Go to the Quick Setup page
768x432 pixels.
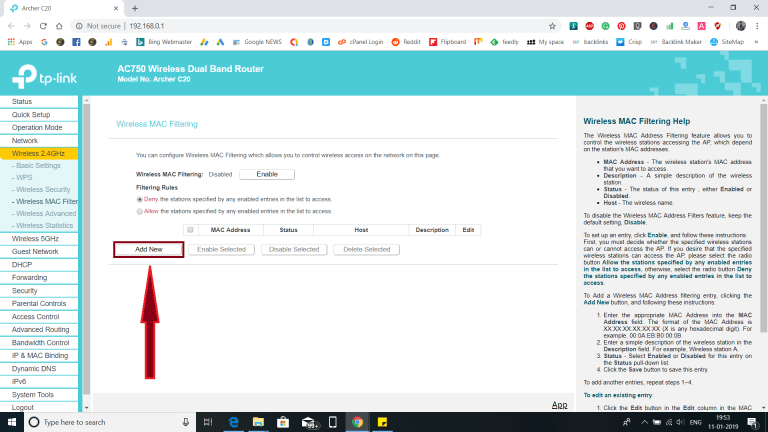(31, 115)
